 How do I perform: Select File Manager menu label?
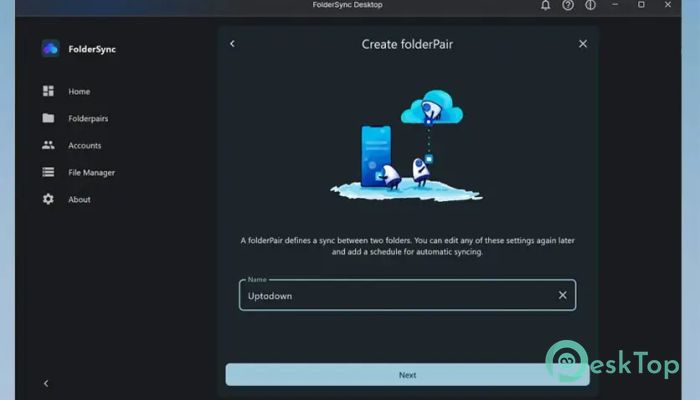tap(92, 173)
